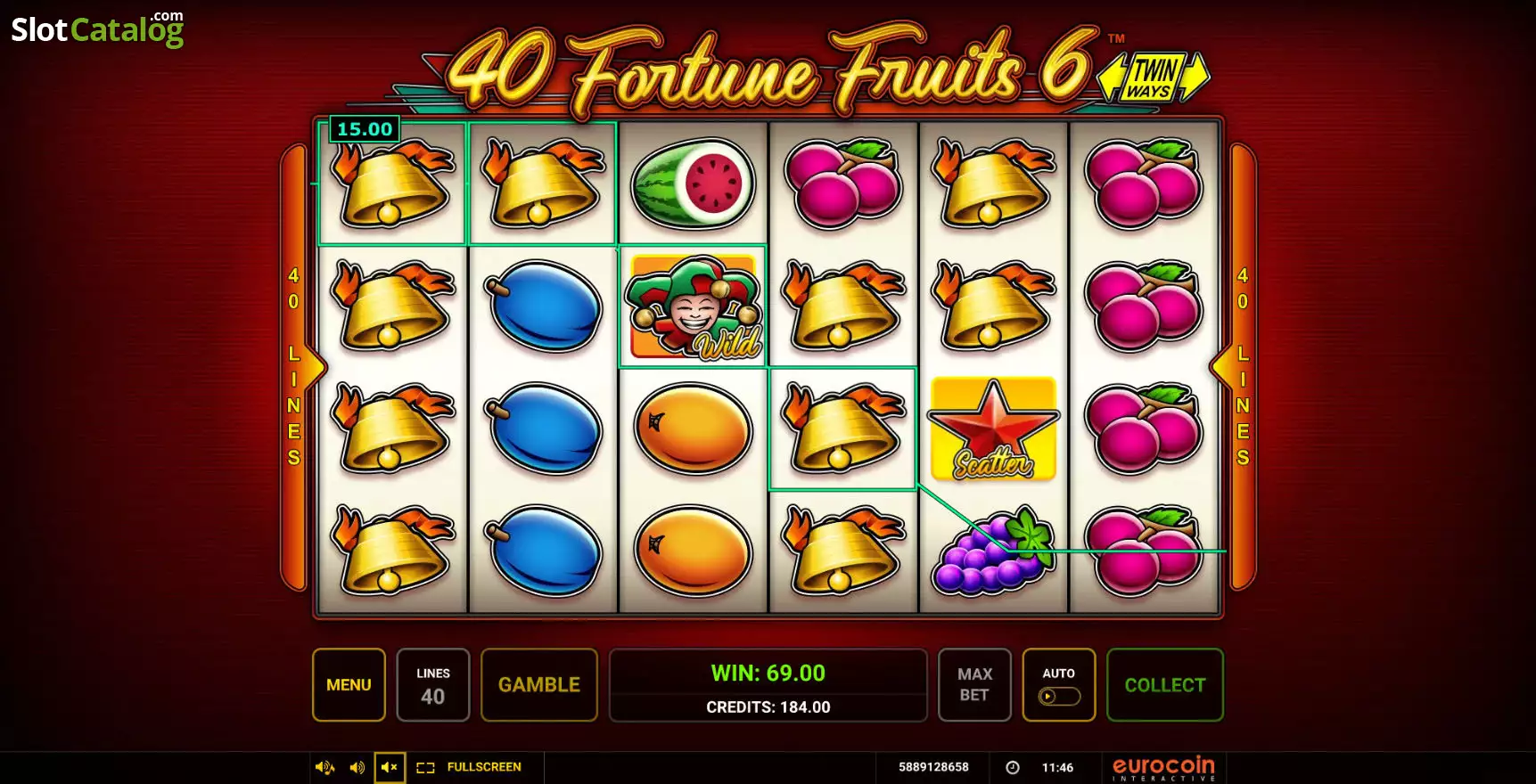Click the SlotCatalog.com logo
Viewport: 1536px width, 784px height.
coord(97,29)
